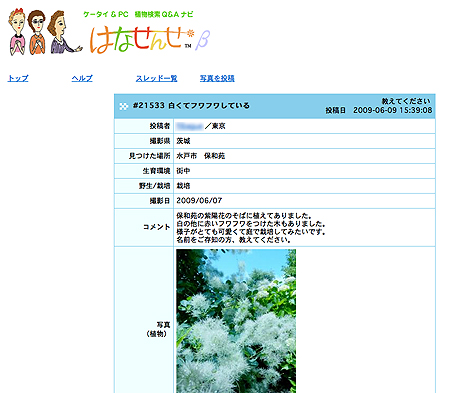Image resolution: width=450 pixels, height=393 pixels.
Task: Click the トップ navigation link
Action: coord(18,78)
